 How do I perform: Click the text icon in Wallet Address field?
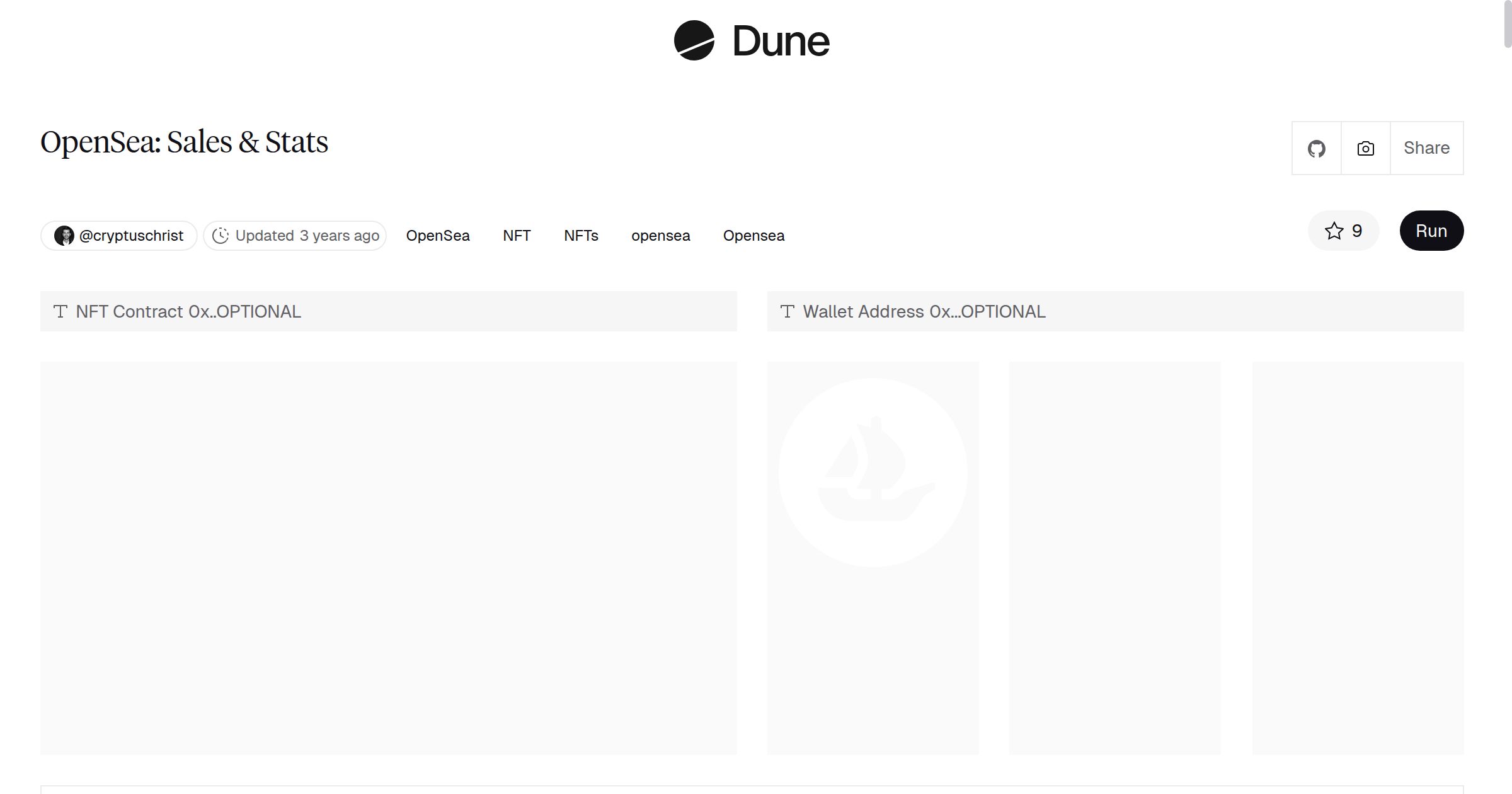(787, 311)
